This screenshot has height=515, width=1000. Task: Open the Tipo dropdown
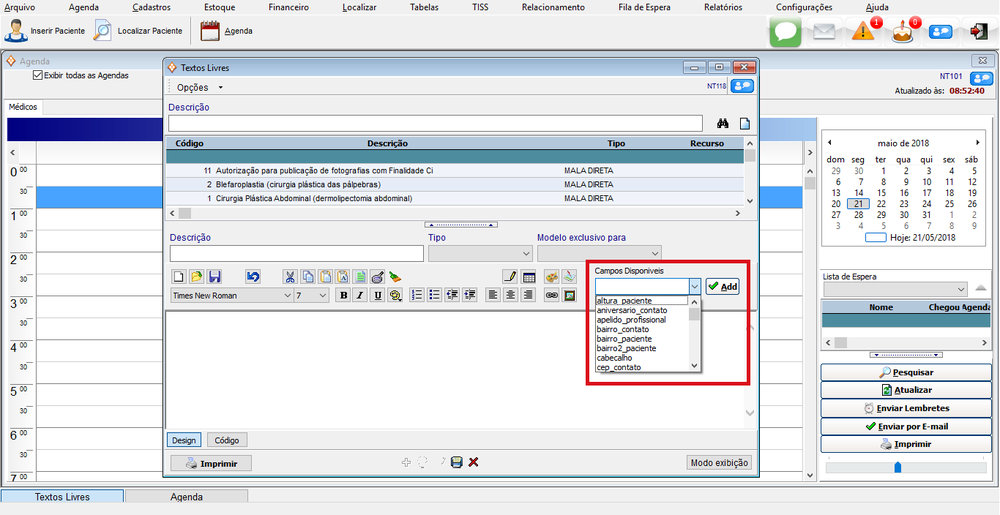point(526,254)
